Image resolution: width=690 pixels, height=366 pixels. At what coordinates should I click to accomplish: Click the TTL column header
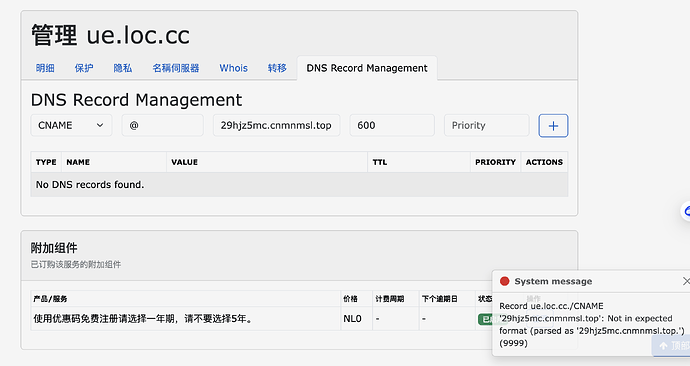[x=419, y=162]
